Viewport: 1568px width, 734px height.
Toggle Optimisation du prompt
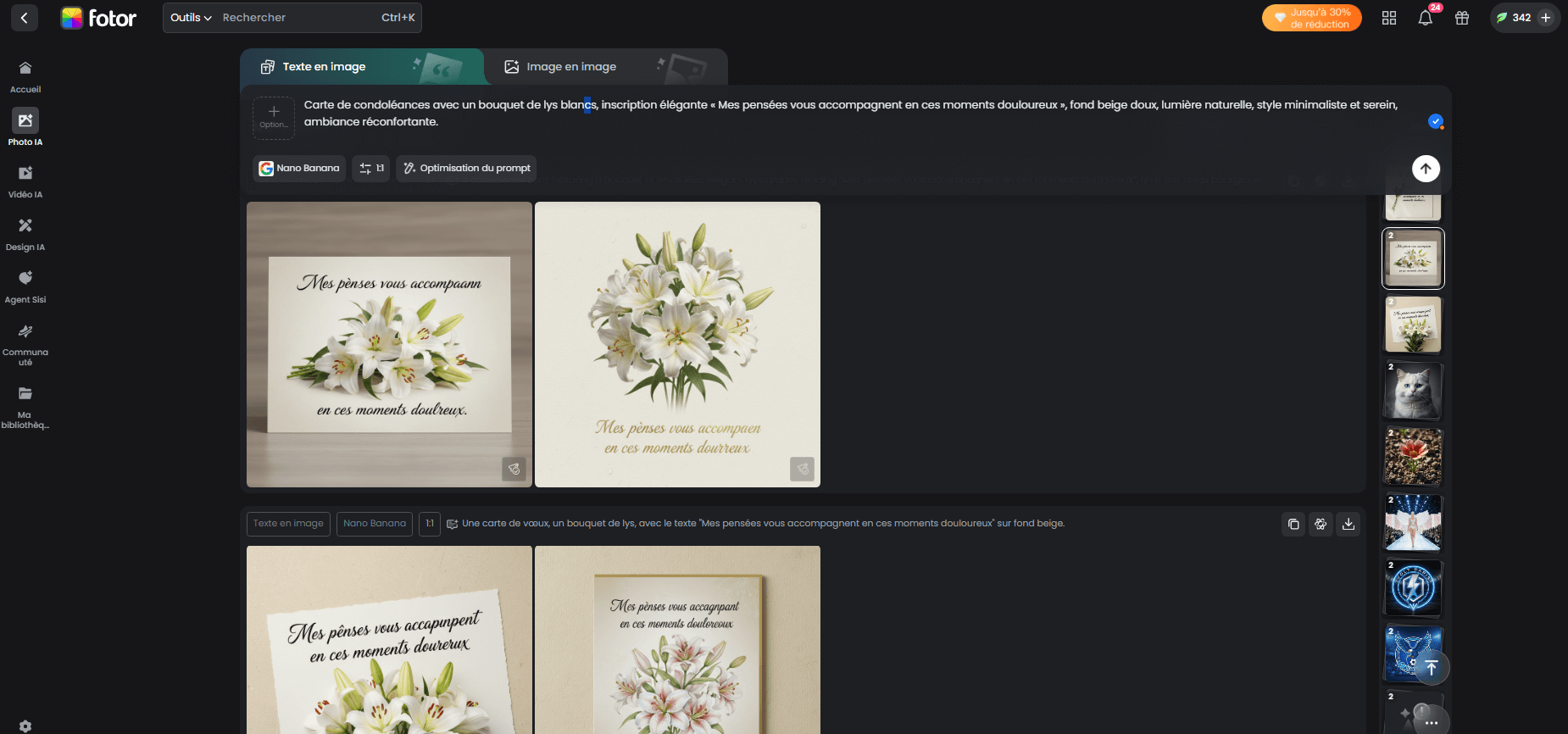coord(467,168)
